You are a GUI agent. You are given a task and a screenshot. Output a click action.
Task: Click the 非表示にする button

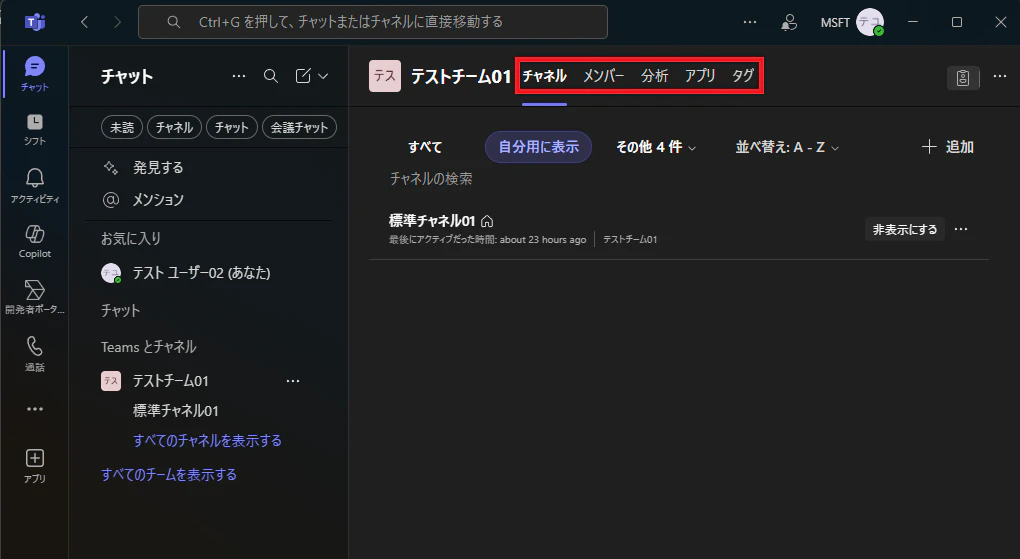click(905, 229)
